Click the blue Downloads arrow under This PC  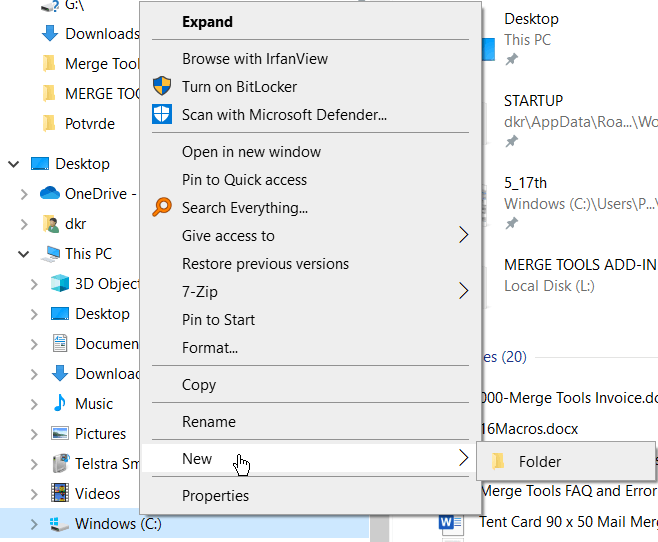[x=60, y=373]
